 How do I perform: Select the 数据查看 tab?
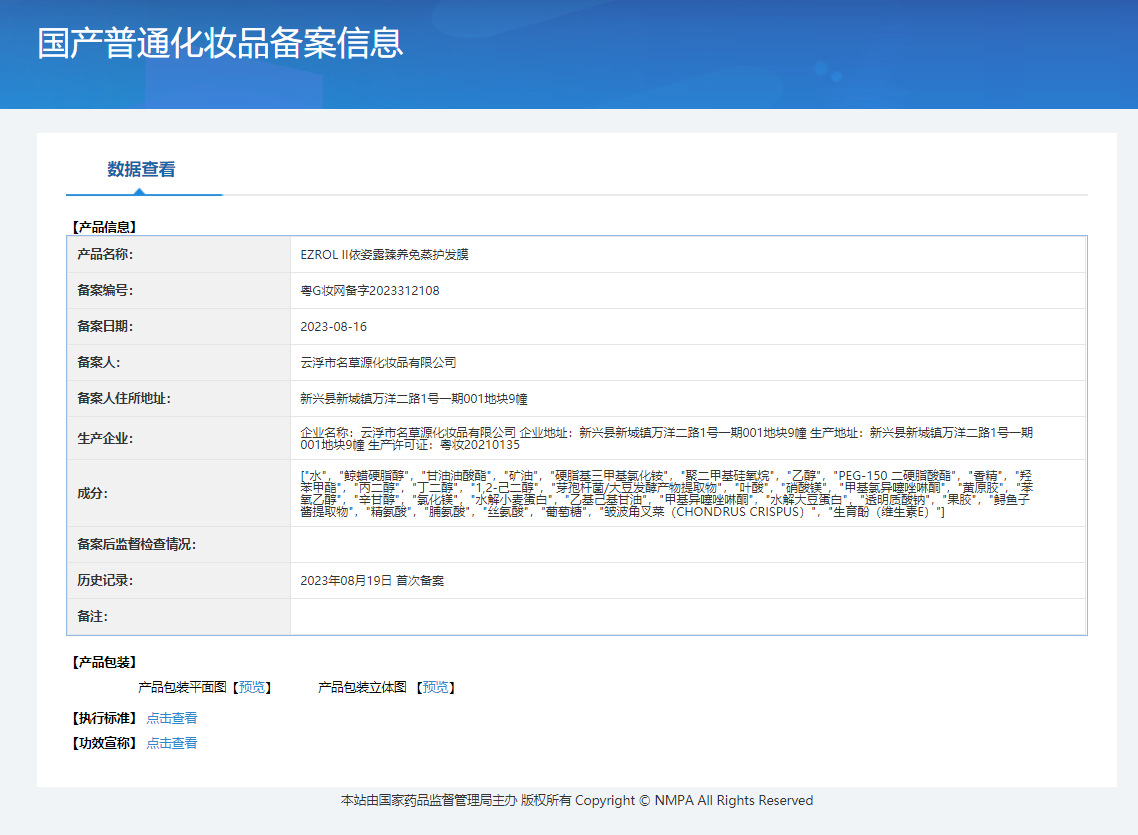coord(141,170)
